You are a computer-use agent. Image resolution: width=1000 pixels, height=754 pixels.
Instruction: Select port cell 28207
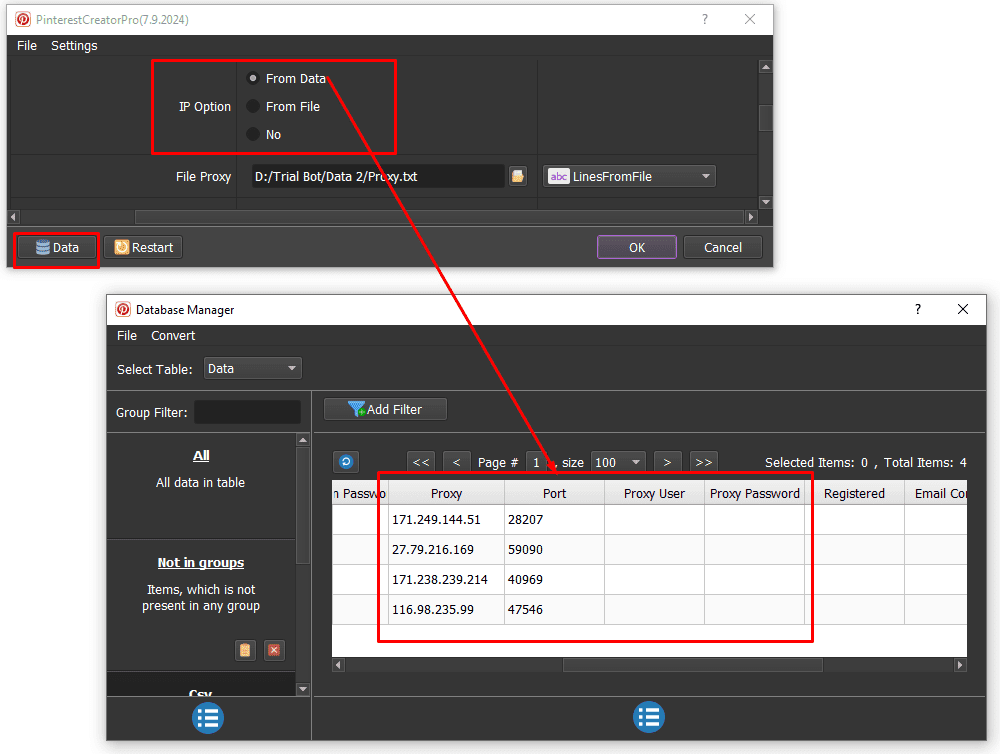click(554, 519)
